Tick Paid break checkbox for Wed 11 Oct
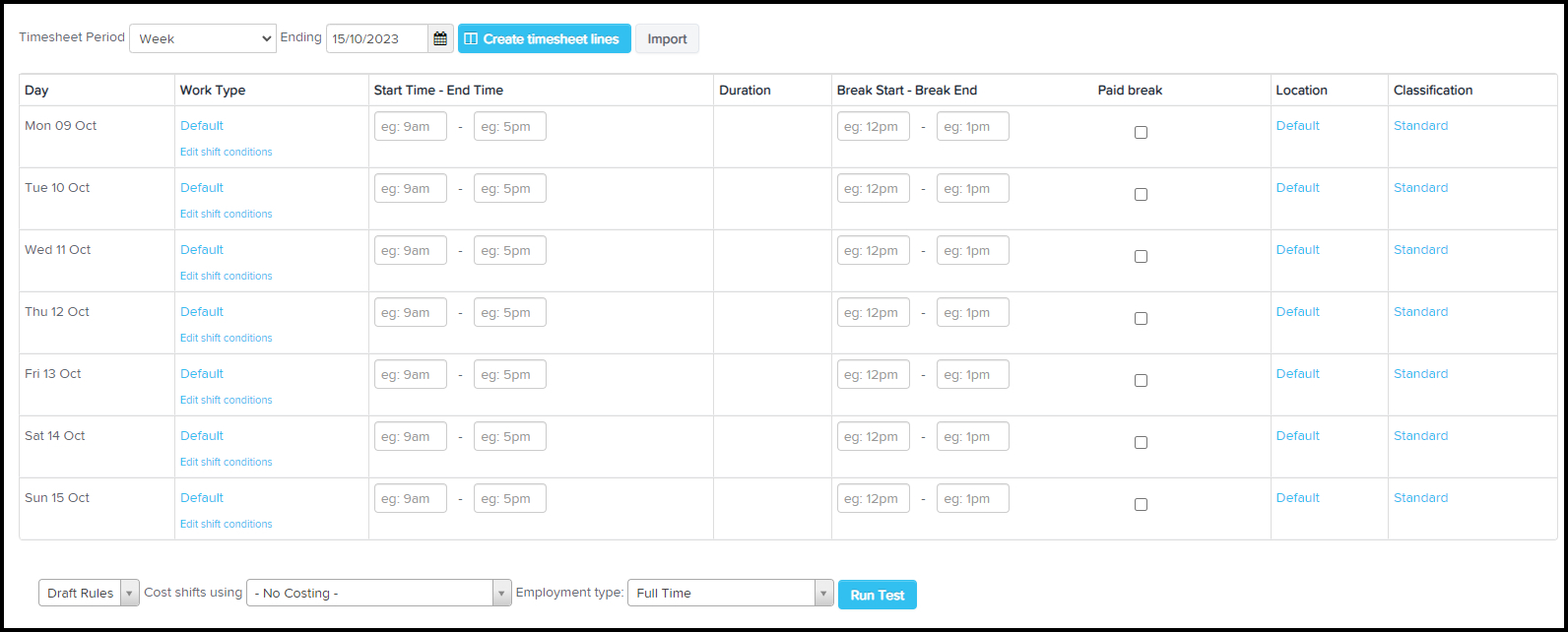1568x632 pixels. coord(1141,256)
